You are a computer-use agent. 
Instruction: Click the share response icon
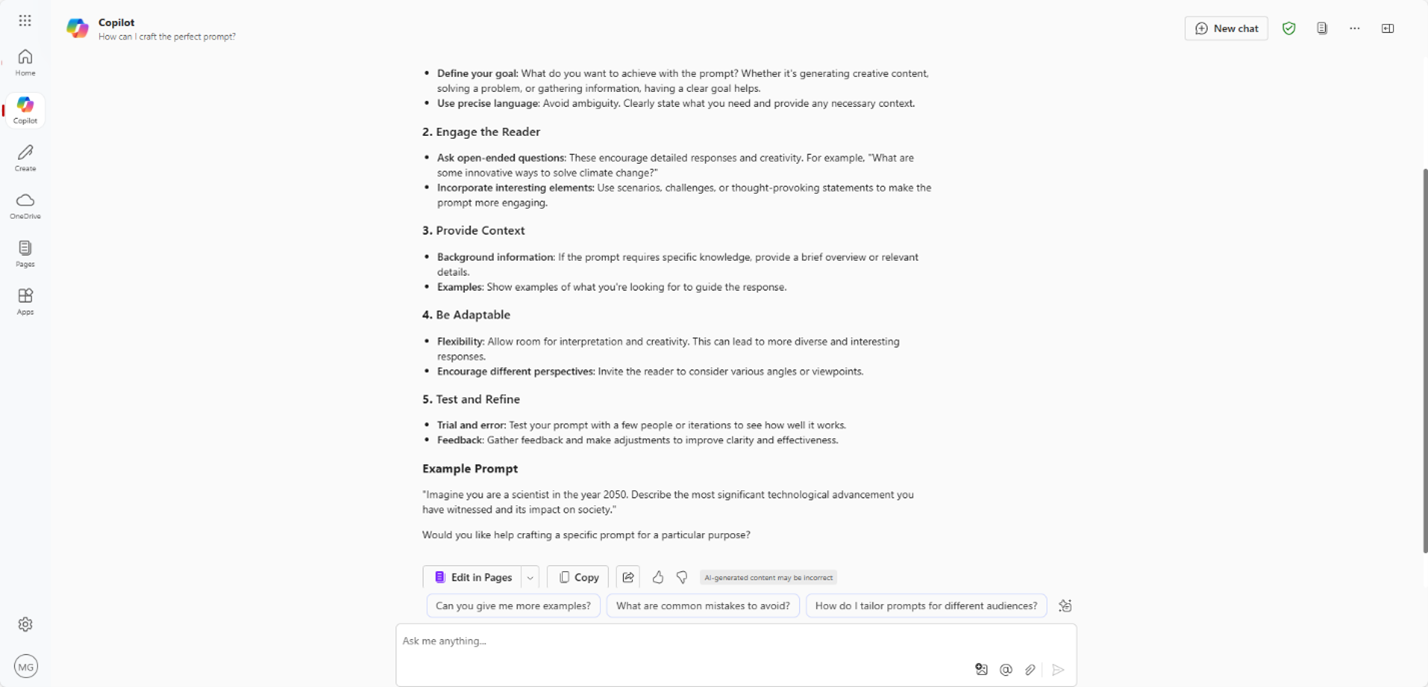pos(628,577)
